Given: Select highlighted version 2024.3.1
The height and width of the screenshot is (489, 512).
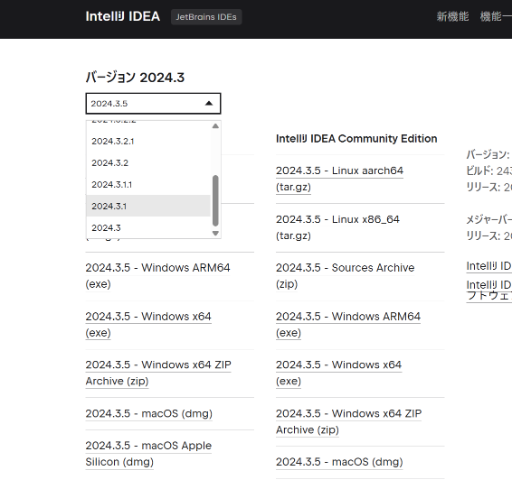Looking at the screenshot, I should (x=148, y=206).
